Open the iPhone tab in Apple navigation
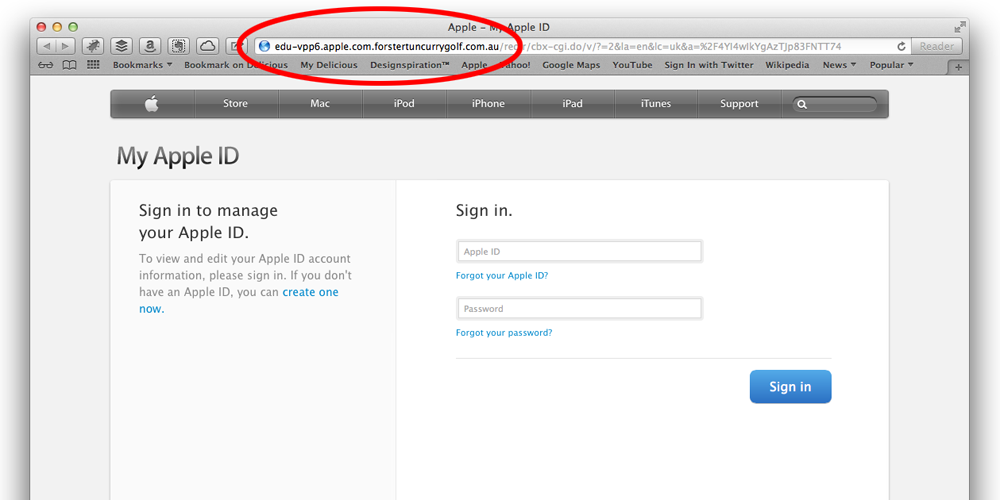1000x500 pixels. click(x=488, y=104)
